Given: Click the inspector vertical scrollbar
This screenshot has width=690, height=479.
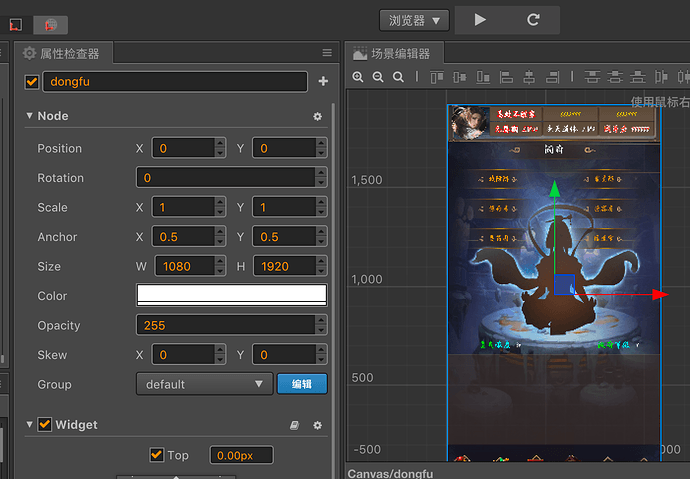Looking at the screenshot, I should coord(333,290).
